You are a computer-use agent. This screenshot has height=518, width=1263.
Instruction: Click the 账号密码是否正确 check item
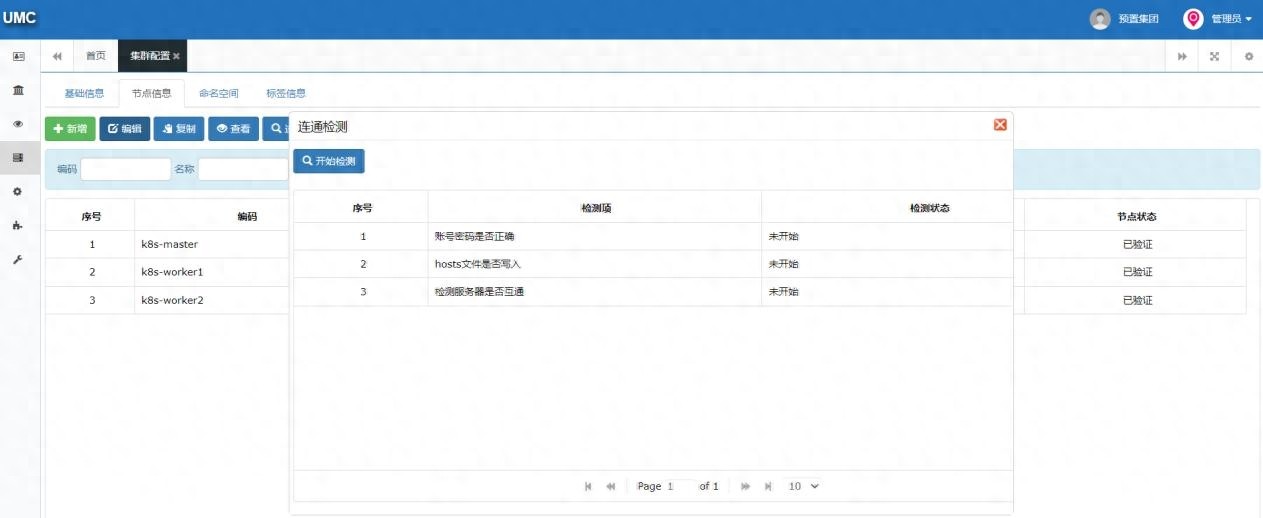(474, 236)
